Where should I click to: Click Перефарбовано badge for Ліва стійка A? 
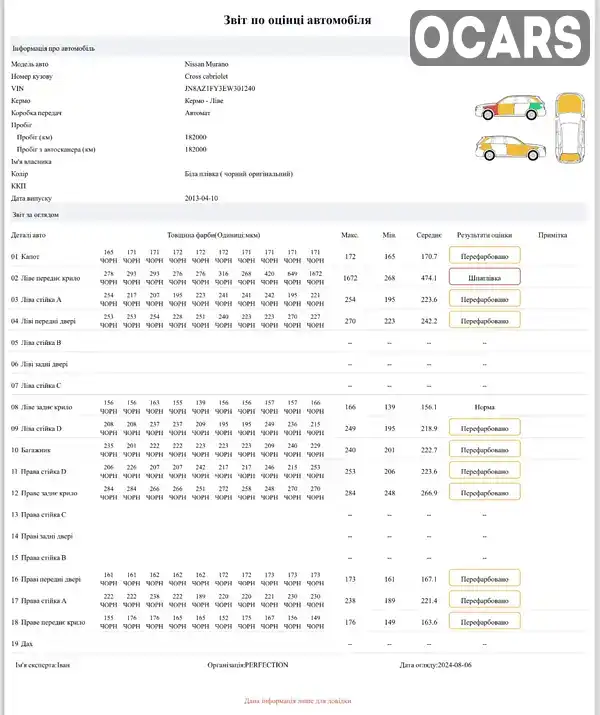[484, 299]
